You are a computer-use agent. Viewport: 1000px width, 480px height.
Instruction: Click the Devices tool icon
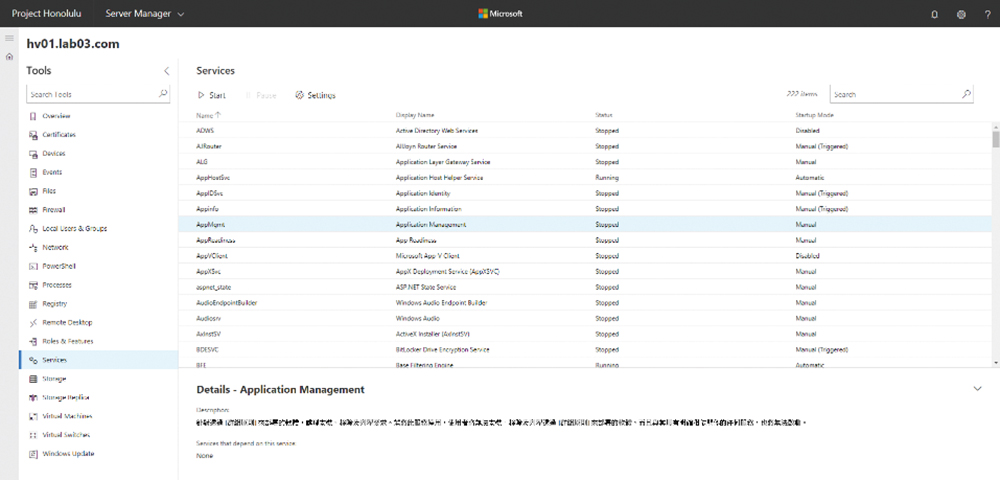point(33,154)
